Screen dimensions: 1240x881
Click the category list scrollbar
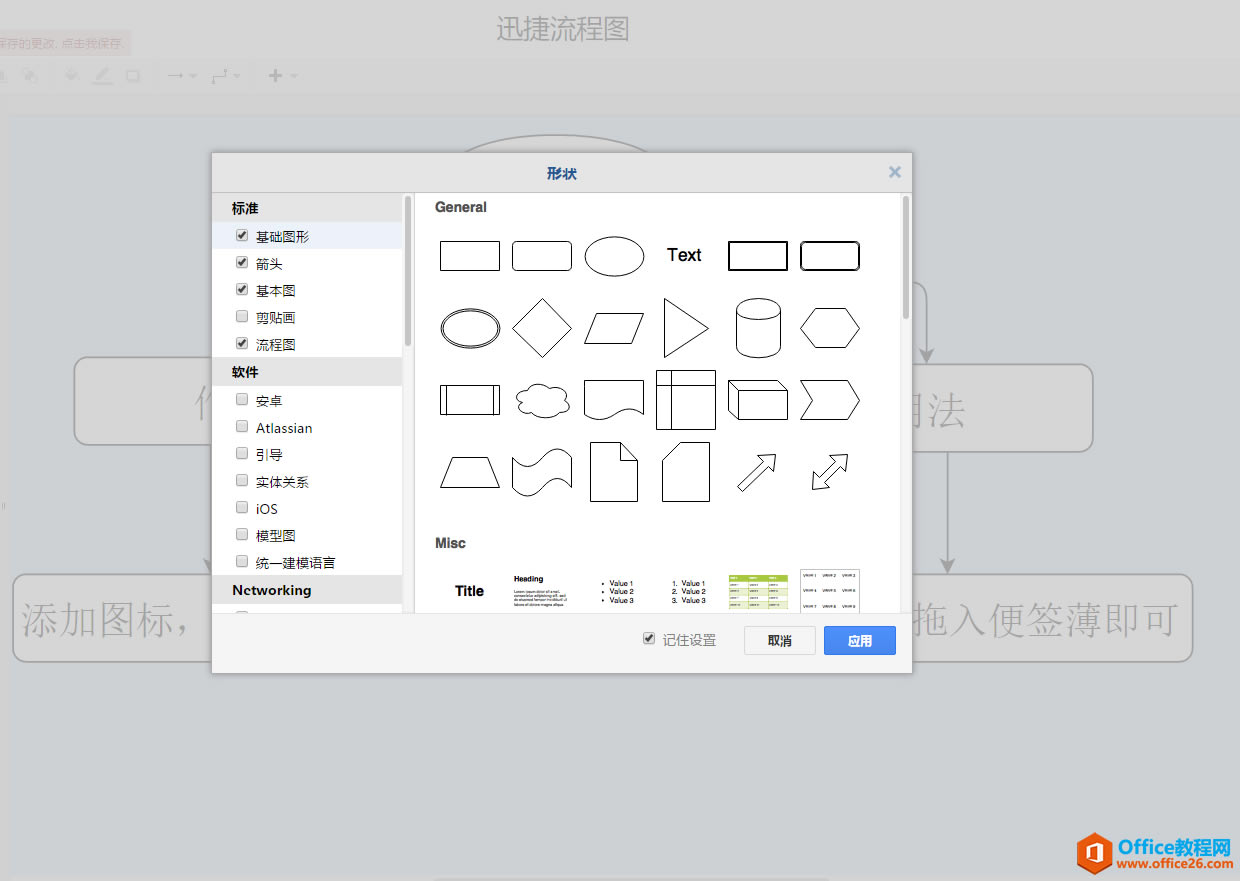[x=408, y=272]
